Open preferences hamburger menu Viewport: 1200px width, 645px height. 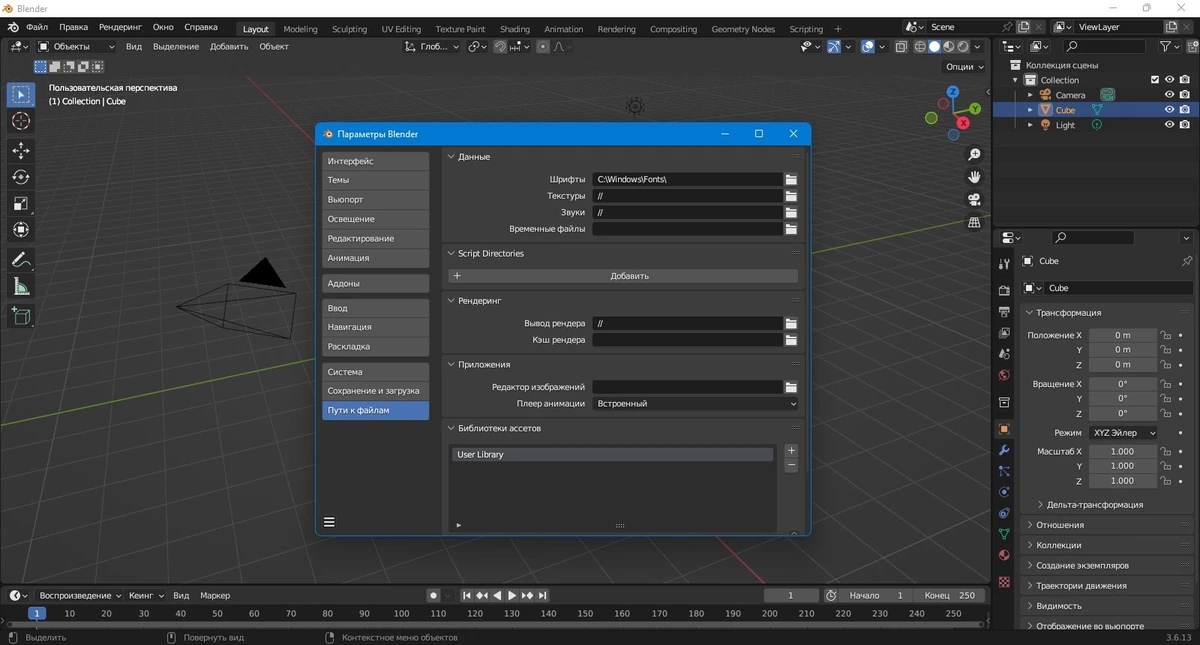coord(329,522)
